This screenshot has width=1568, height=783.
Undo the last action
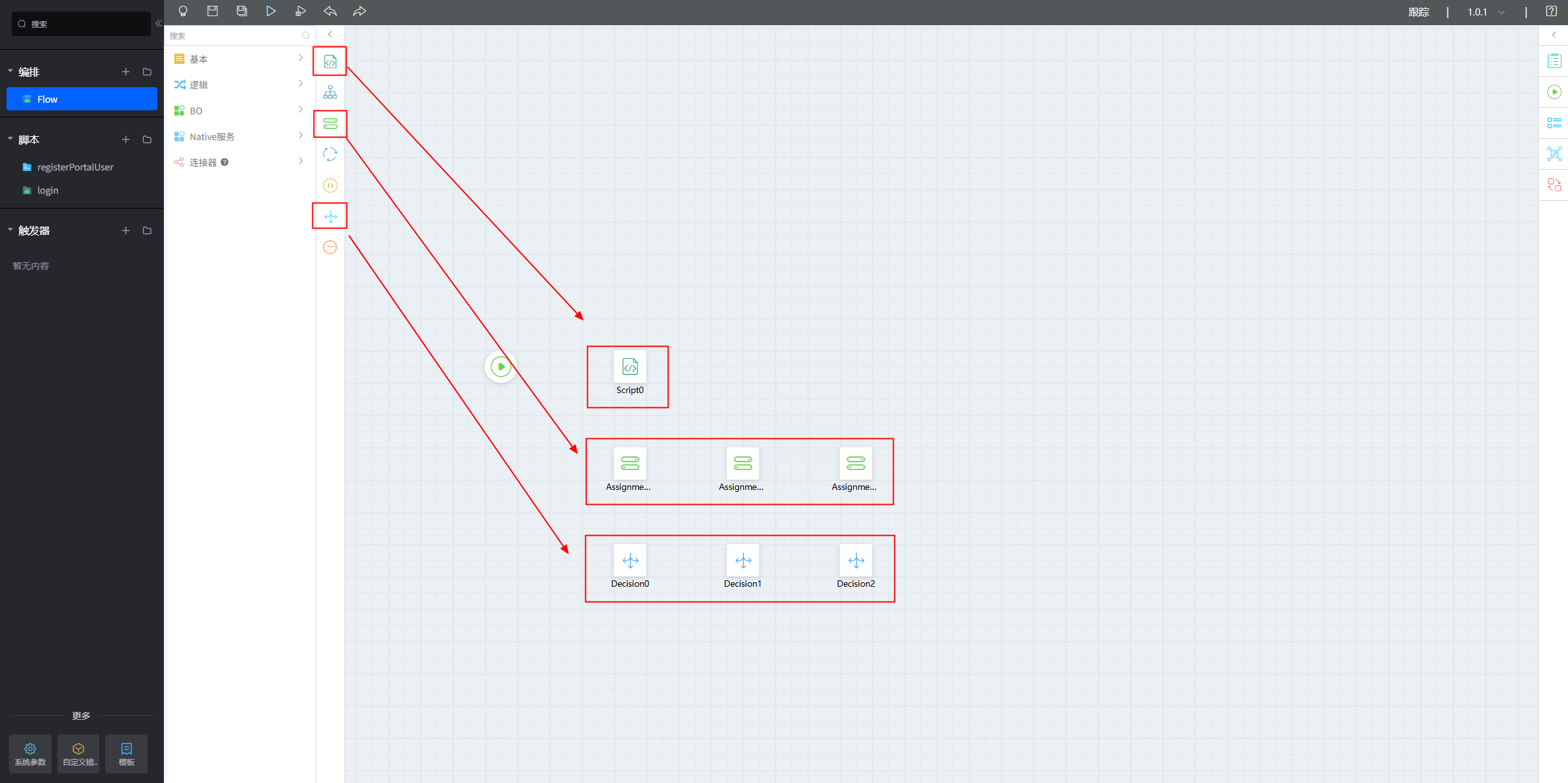pyautogui.click(x=330, y=11)
